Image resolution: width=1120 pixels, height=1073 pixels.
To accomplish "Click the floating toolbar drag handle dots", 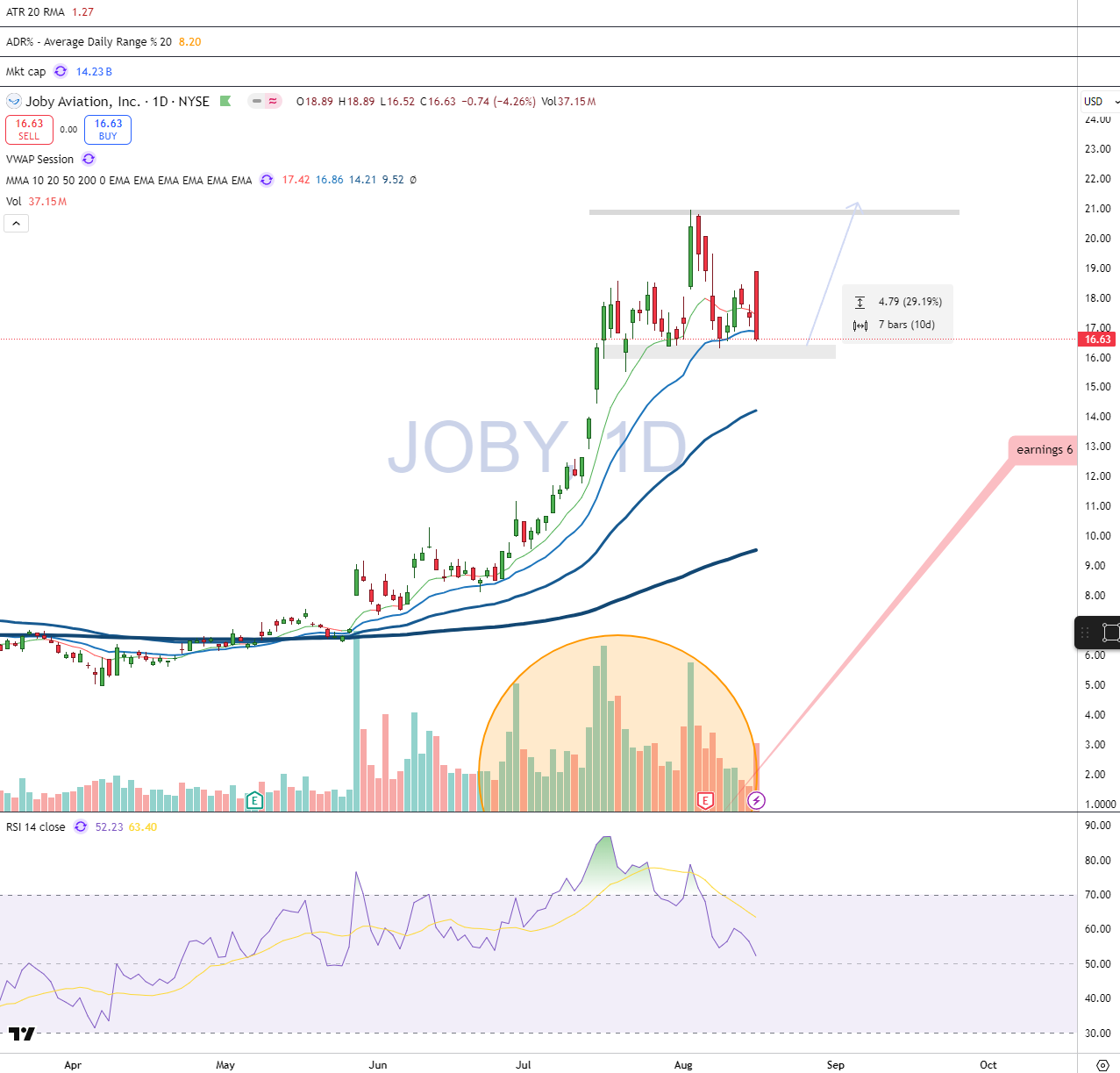I will (1086, 632).
